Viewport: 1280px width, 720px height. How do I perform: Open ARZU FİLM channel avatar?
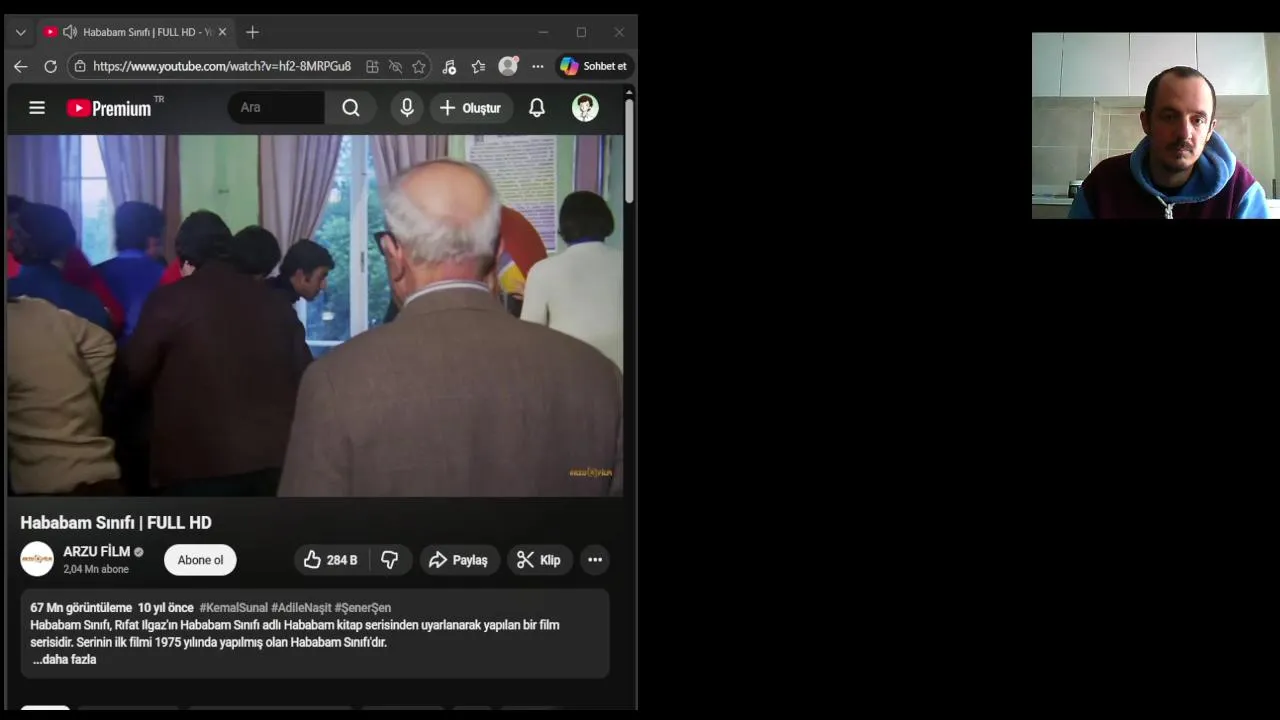[37, 559]
